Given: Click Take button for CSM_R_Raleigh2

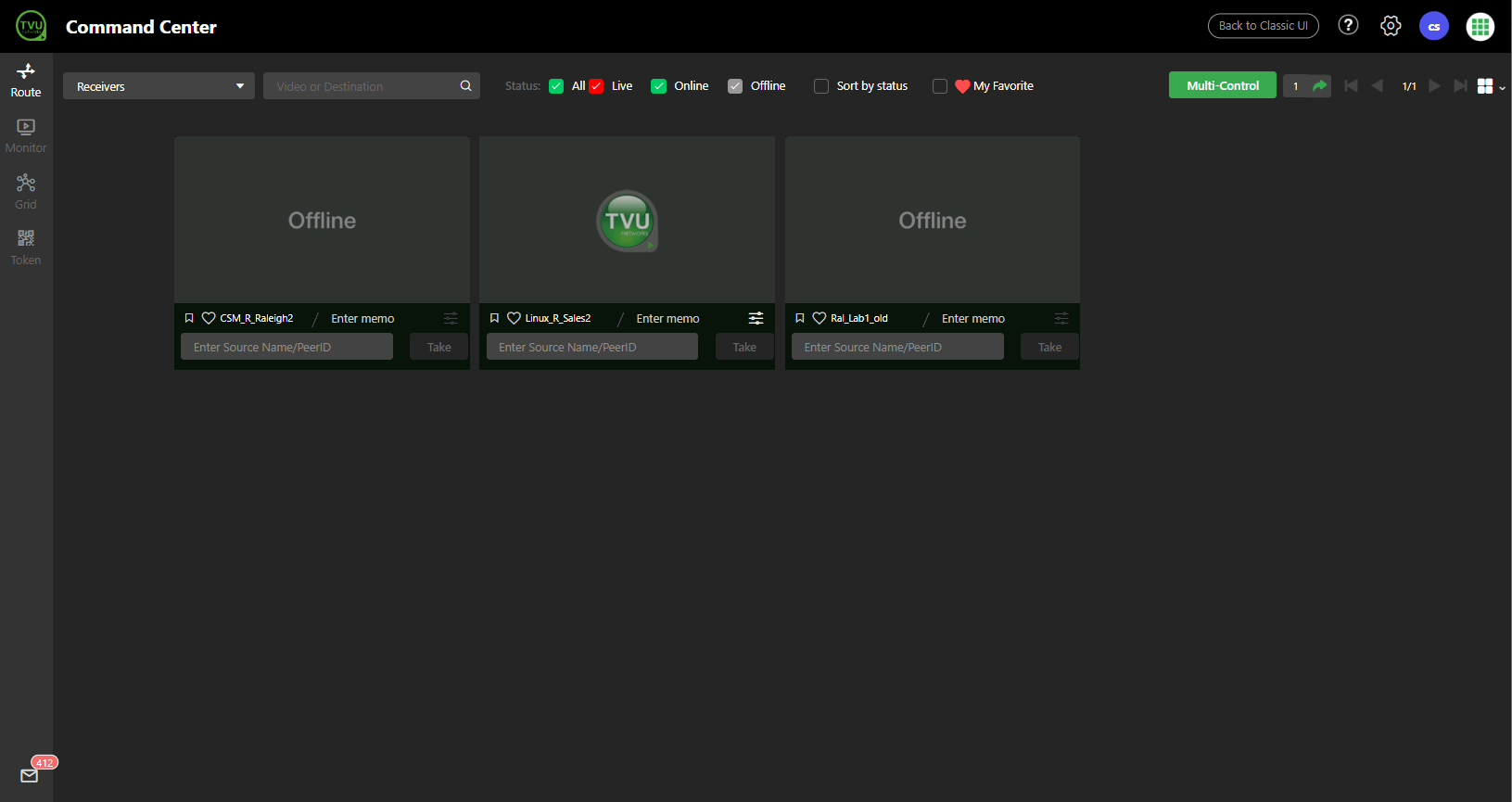Looking at the screenshot, I should pos(439,347).
